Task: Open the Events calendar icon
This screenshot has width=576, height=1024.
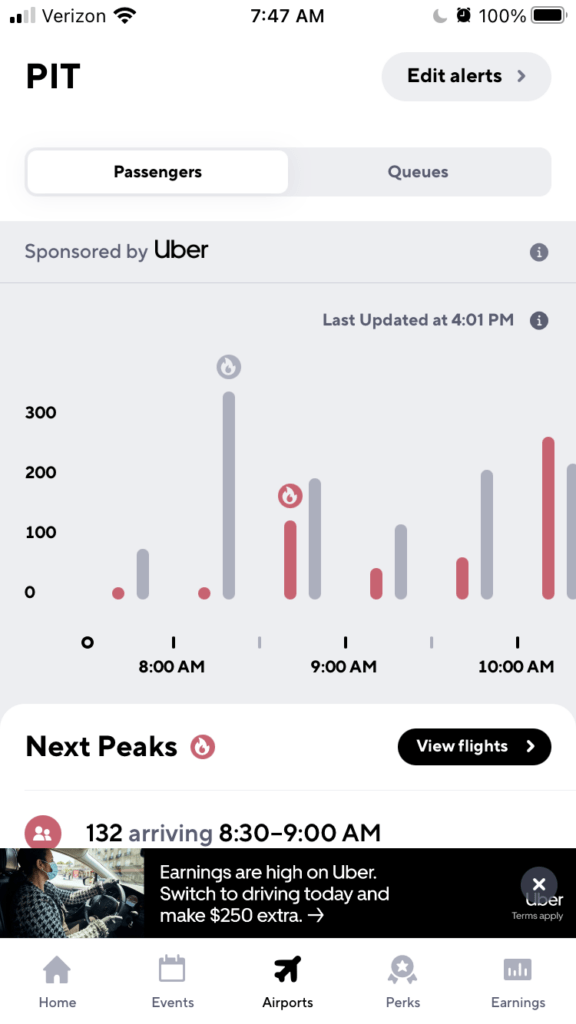Action: [172, 968]
